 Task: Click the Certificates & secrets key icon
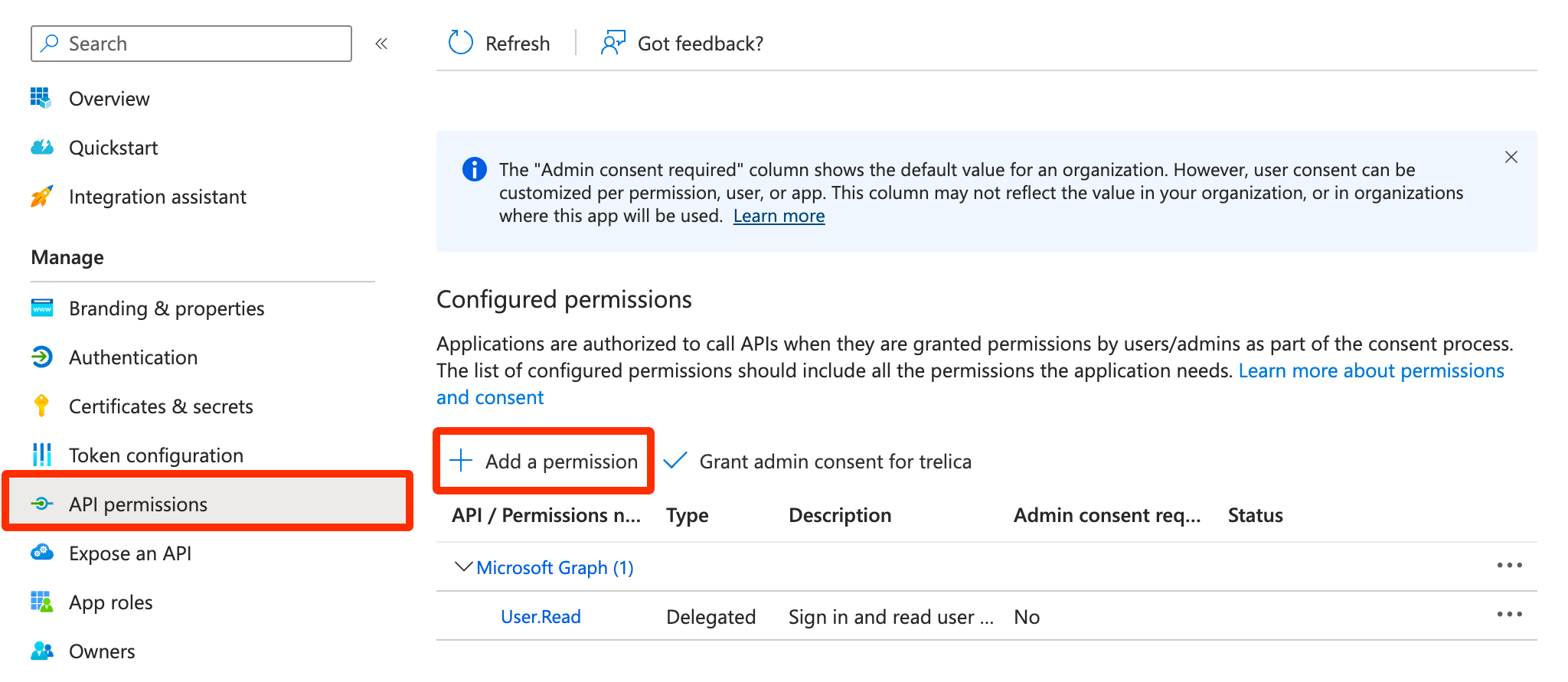(41, 406)
